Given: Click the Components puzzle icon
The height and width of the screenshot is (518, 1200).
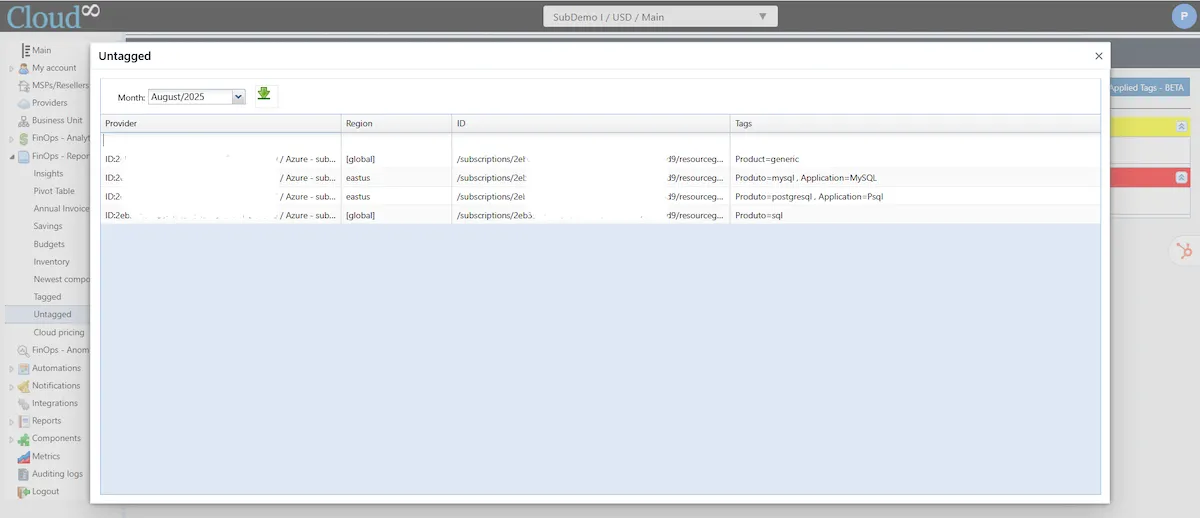Looking at the screenshot, I should coord(24,439).
